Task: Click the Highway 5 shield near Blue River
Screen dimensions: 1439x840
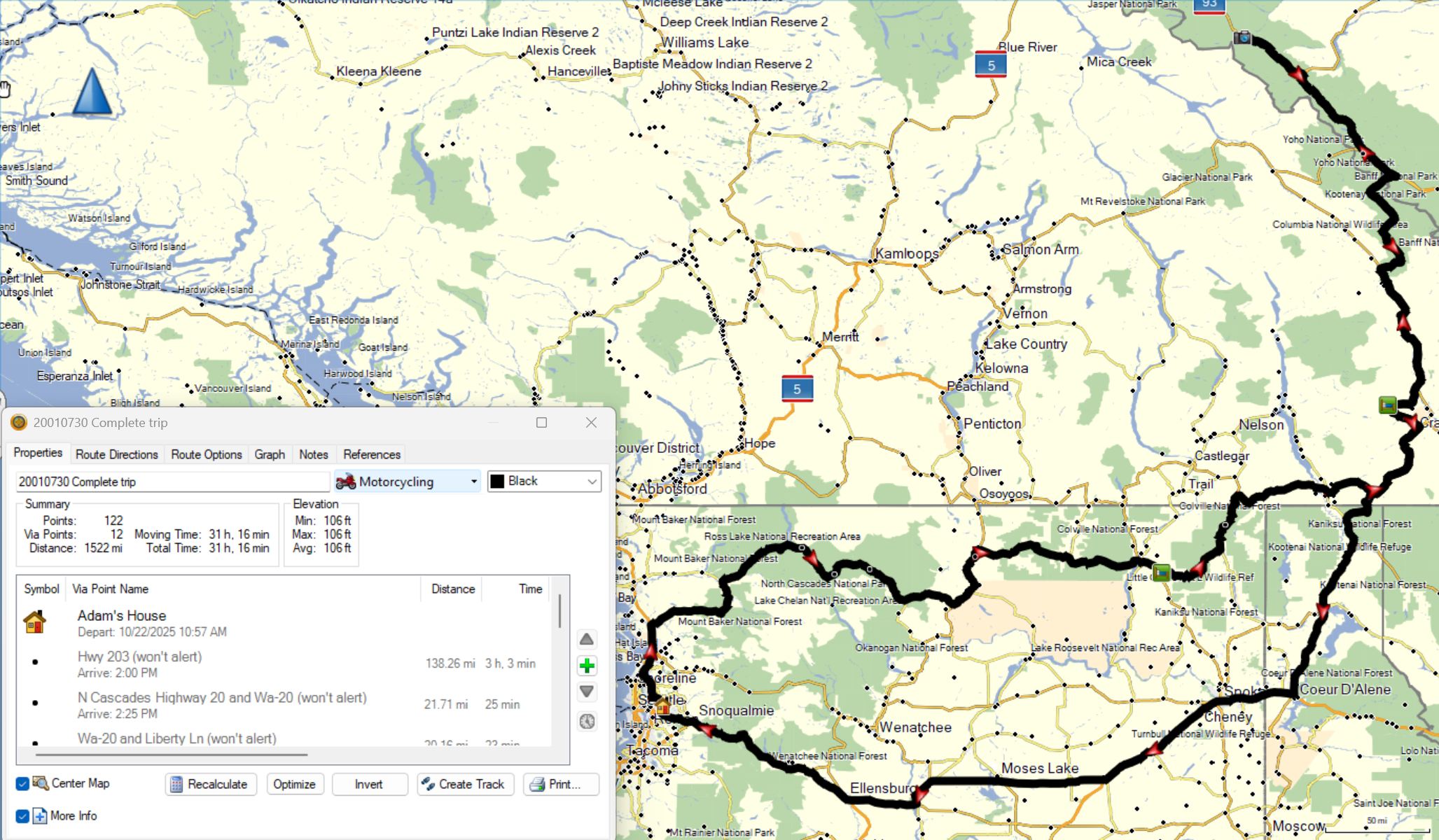Action: tap(990, 65)
